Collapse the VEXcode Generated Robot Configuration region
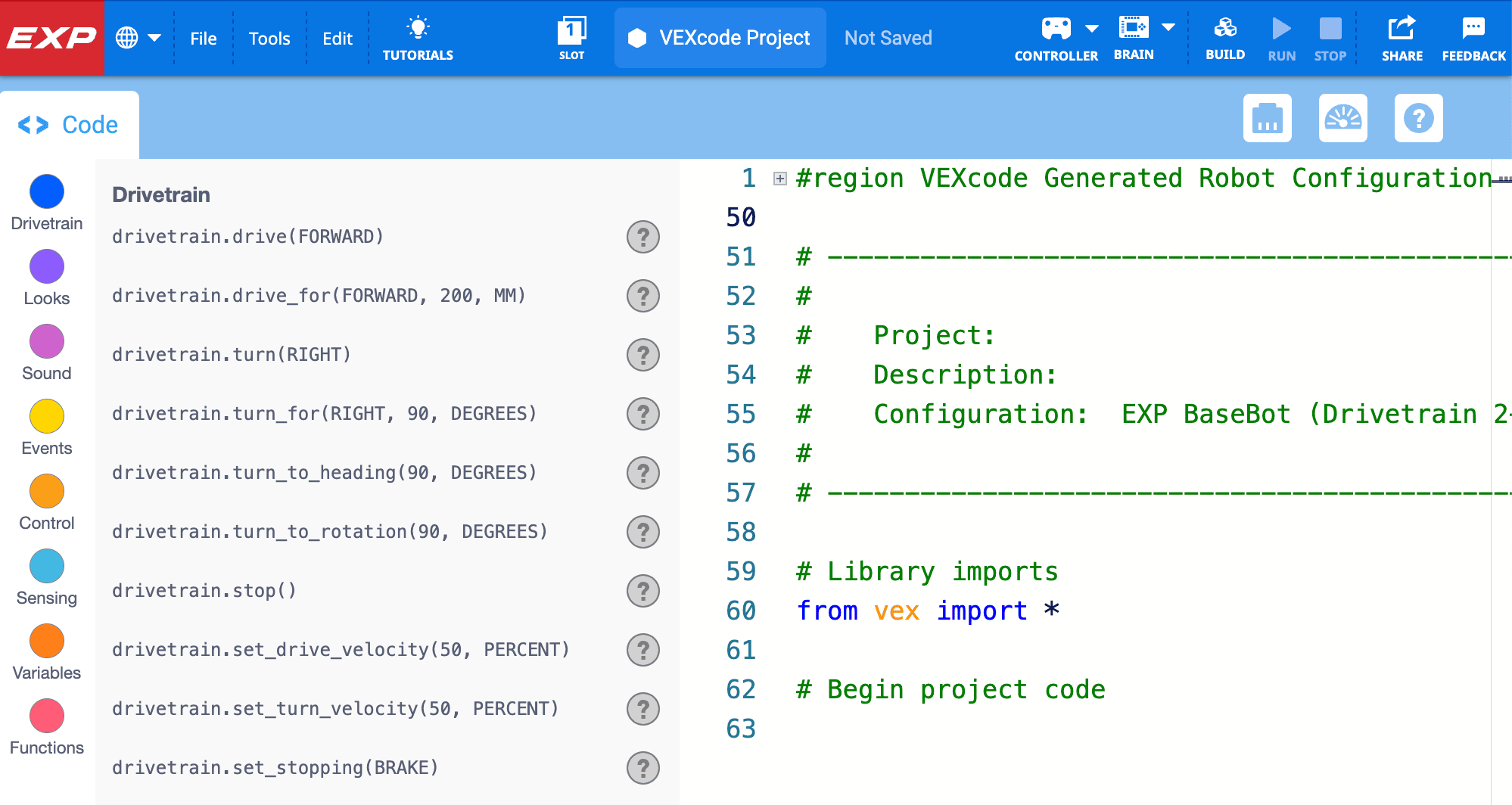The height and width of the screenshot is (805, 1512). tap(776, 179)
